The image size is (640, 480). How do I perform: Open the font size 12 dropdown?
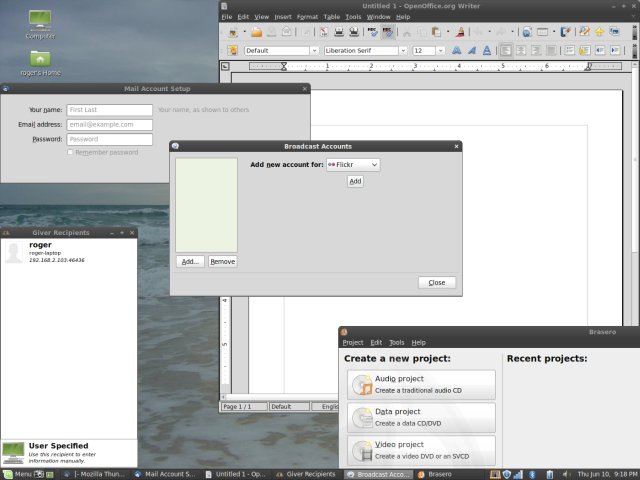(441, 50)
